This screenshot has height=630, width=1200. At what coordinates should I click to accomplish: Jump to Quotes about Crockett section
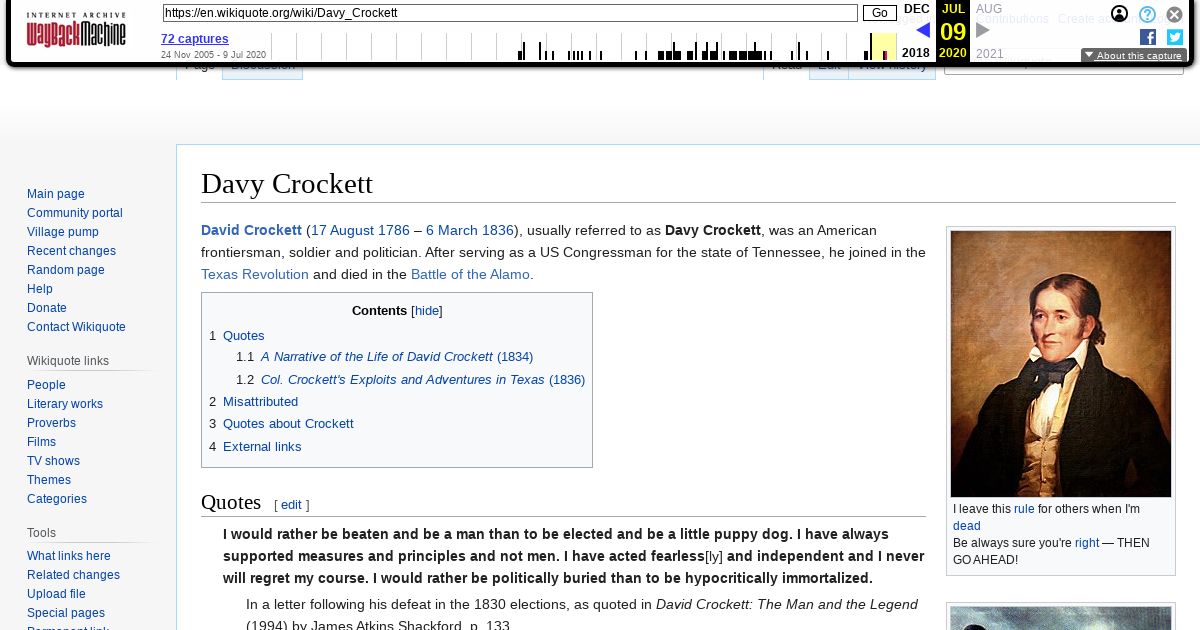(288, 424)
